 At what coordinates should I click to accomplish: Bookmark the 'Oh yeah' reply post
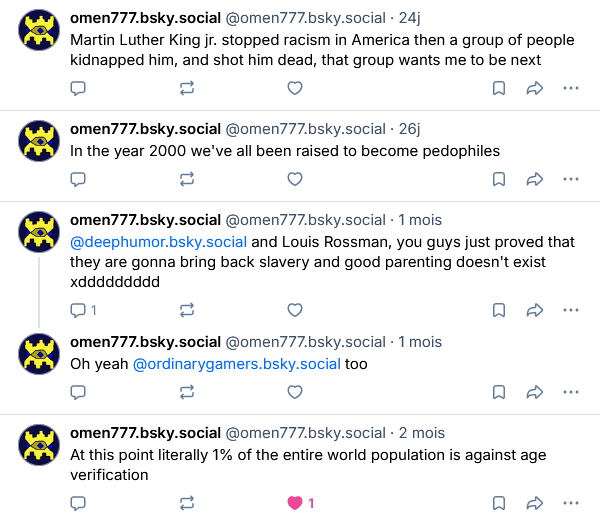pyautogui.click(x=499, y=392)
